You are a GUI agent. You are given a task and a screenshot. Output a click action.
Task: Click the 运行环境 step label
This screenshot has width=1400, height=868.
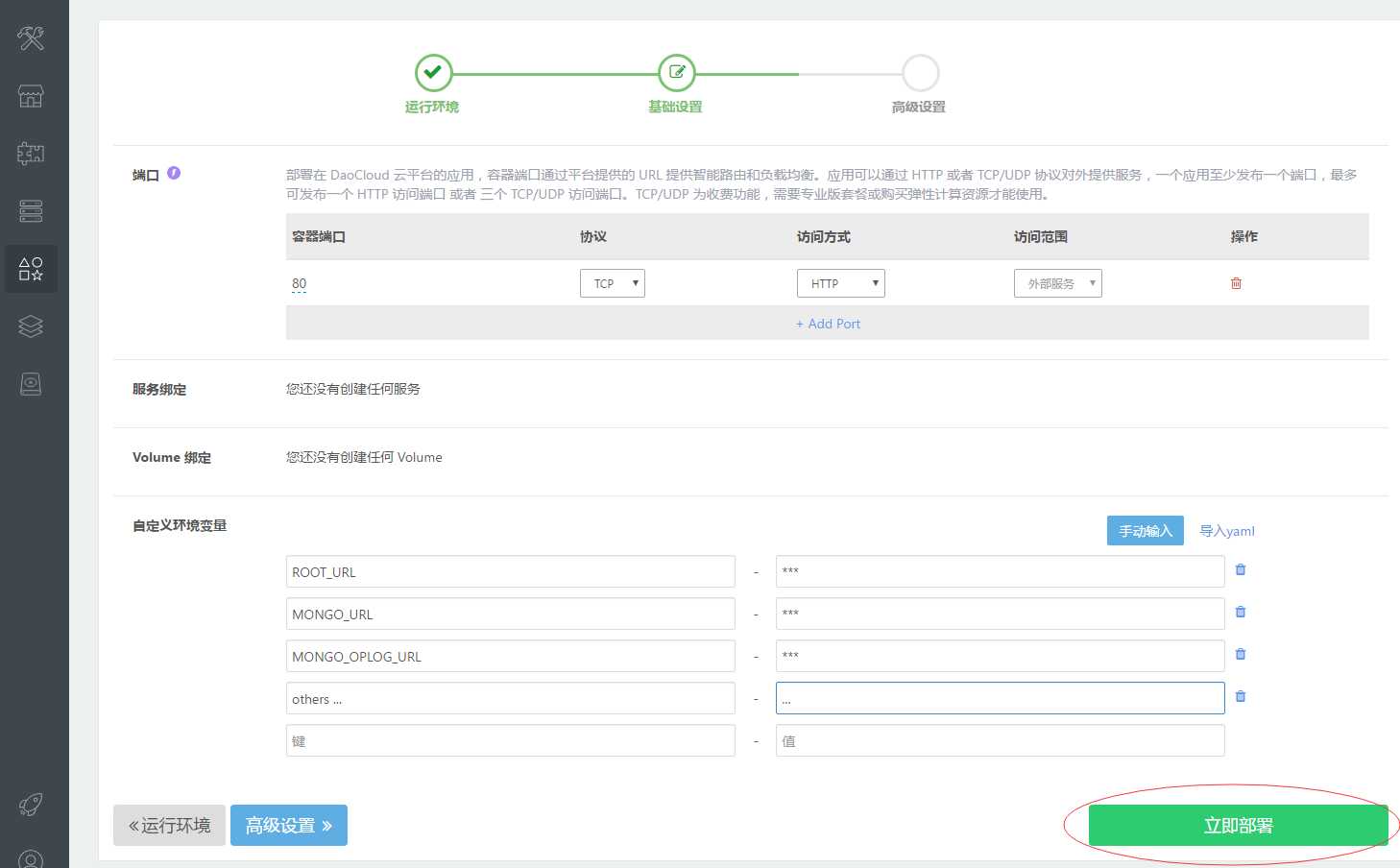coord(432,107)
